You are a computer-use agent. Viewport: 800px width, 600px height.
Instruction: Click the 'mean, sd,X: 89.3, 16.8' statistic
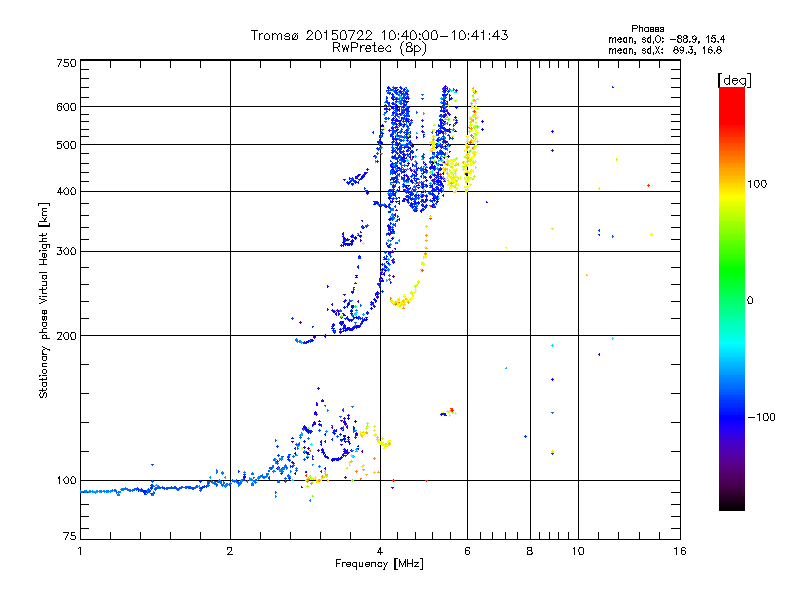tap(665, 50)
